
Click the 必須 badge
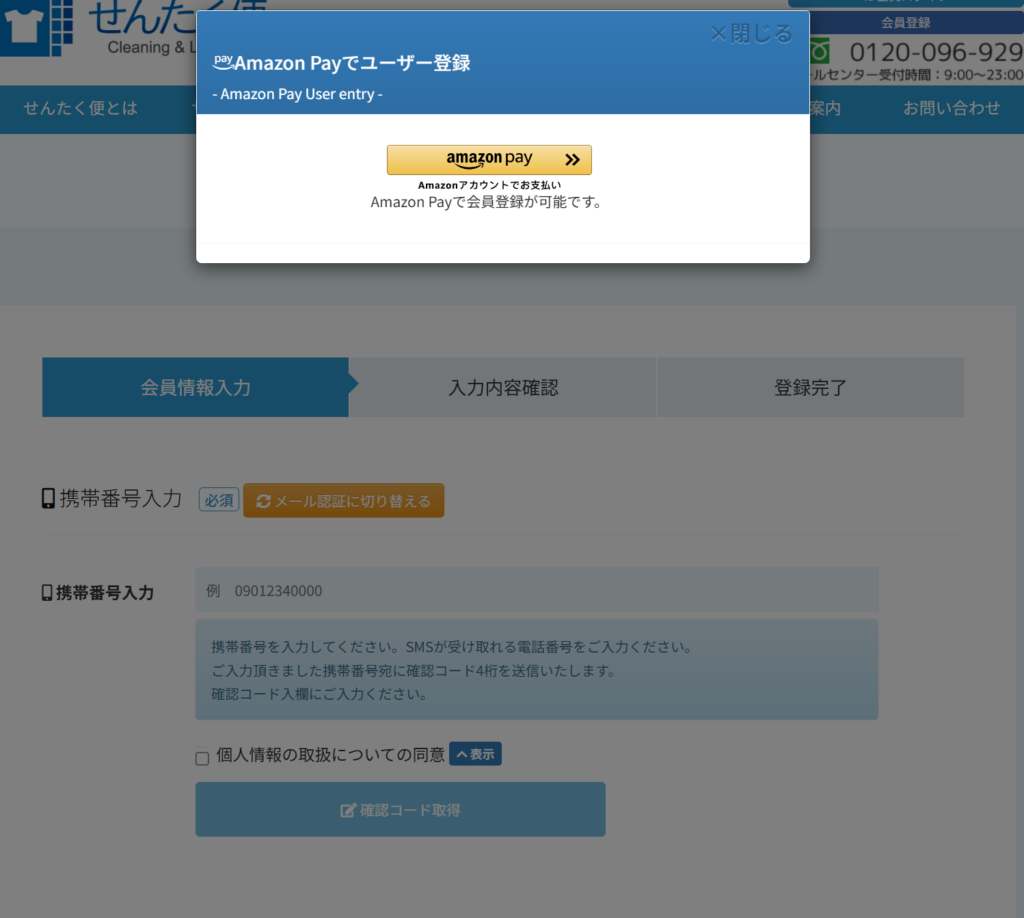coord(219,500)
